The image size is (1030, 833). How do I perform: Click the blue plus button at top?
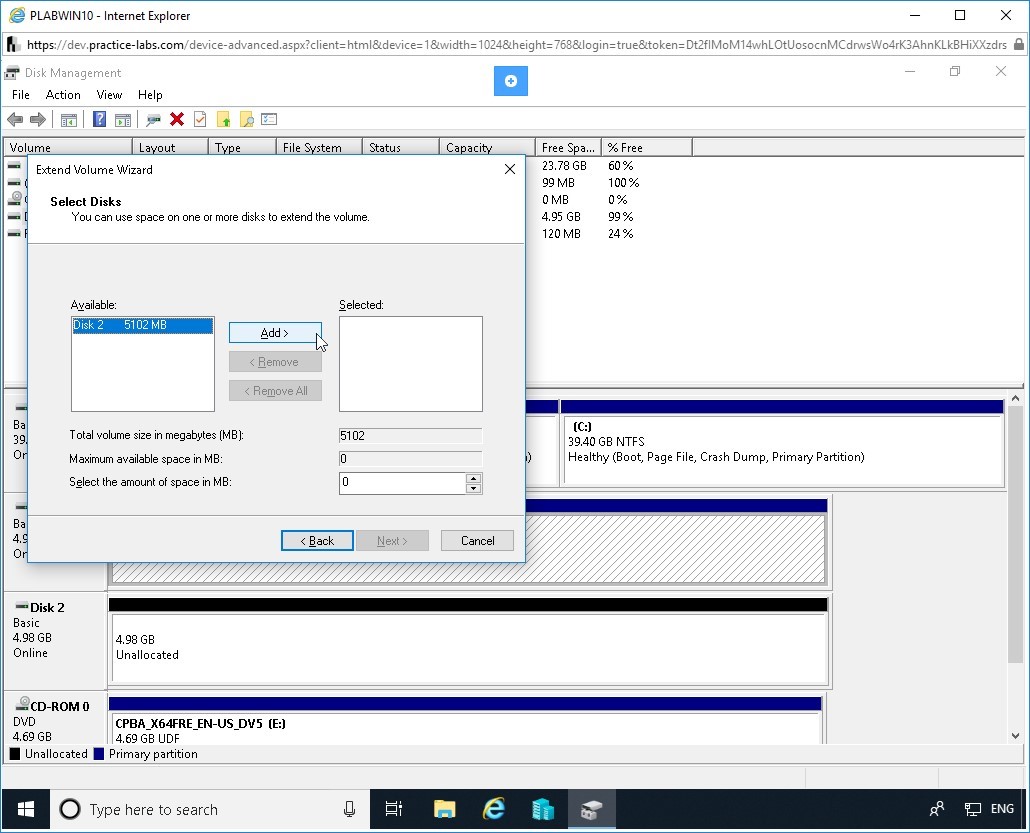(x=510, y=81)
